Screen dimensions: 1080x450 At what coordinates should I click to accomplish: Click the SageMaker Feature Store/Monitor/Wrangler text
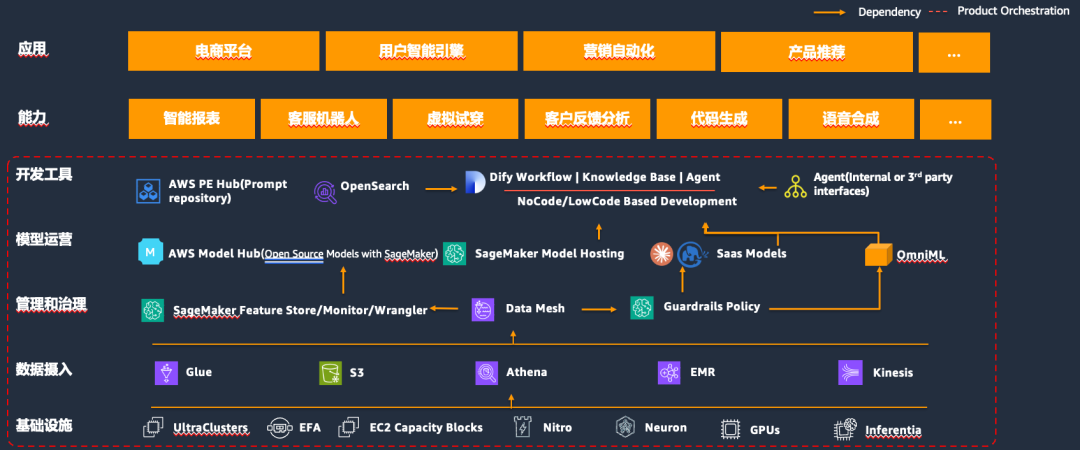point(300,310)
